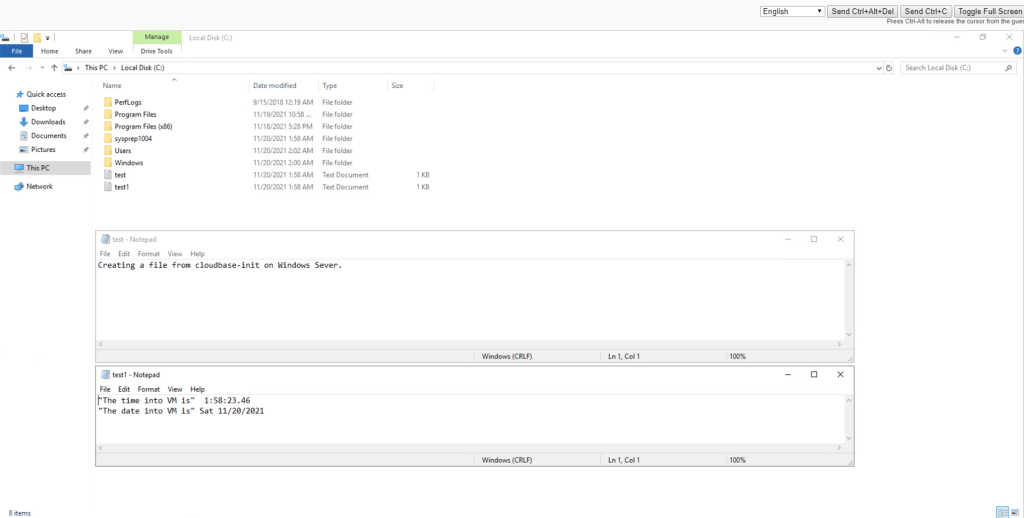Open the View menu in test1 Notepad
Screen dimensions: 1024x518
[175, 389]
